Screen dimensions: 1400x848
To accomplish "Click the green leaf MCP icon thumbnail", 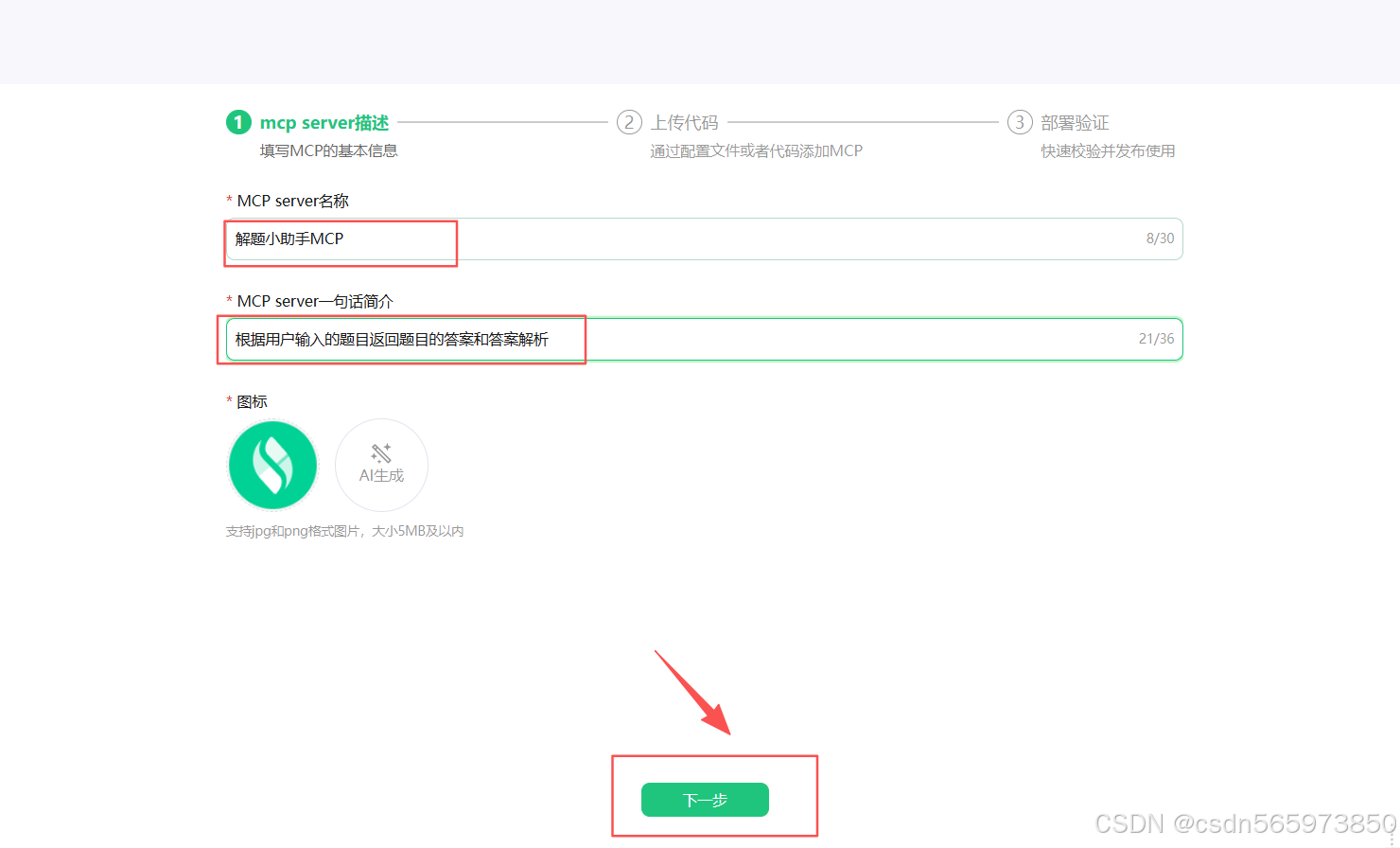I will click(272, 465).
